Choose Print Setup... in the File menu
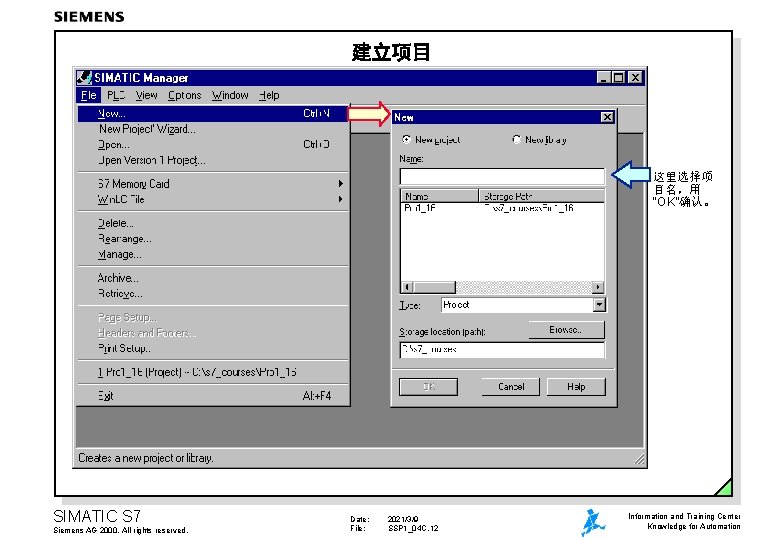This screenshot has width=780, height=540. tap(213, 348)
